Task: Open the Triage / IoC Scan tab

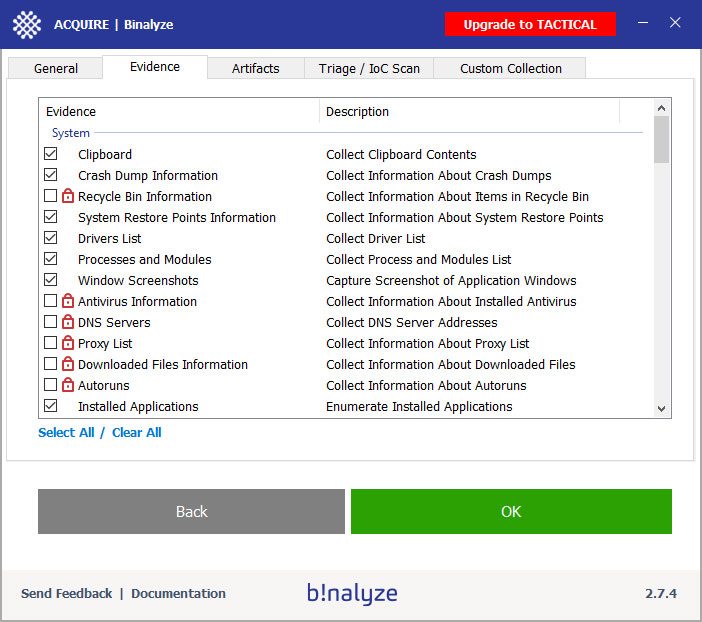Action: (369, 69)
